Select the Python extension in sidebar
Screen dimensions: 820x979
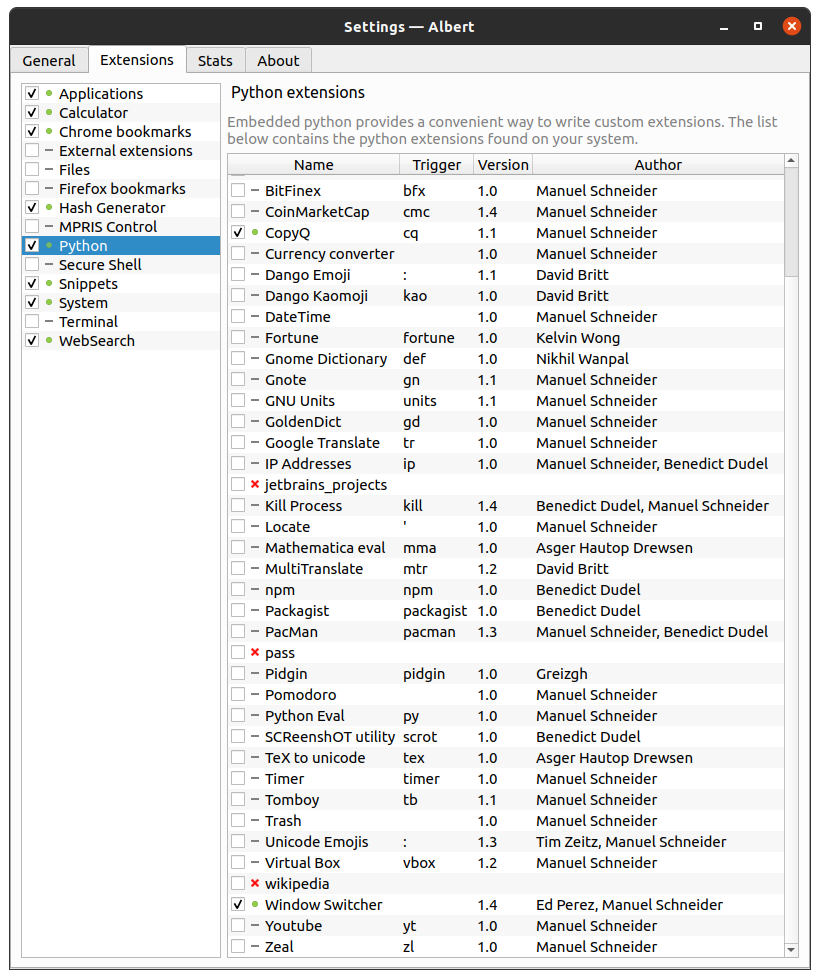click(x=121, y=245)
